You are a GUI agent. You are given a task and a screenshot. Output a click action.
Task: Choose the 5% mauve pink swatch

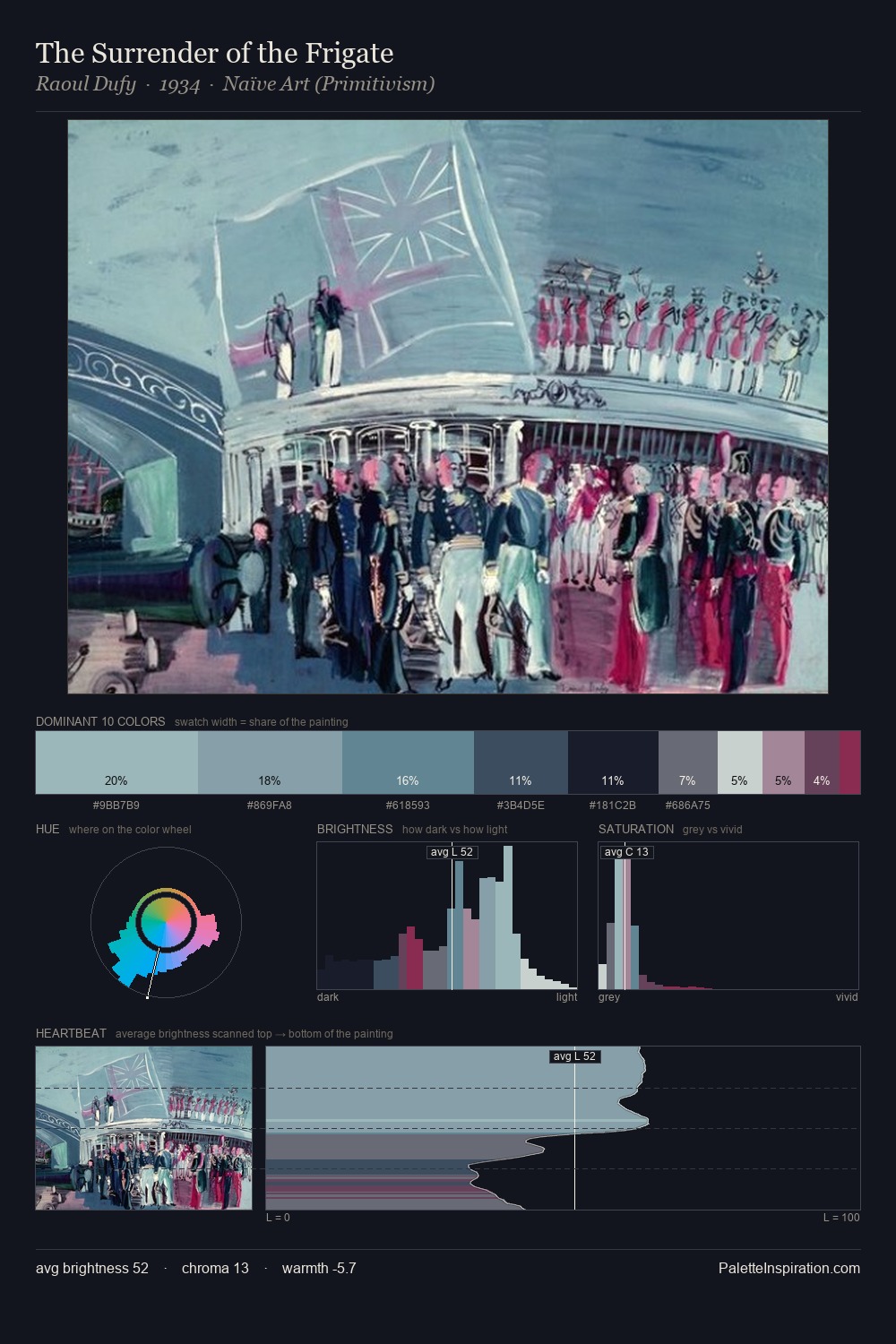click(783, 762)
